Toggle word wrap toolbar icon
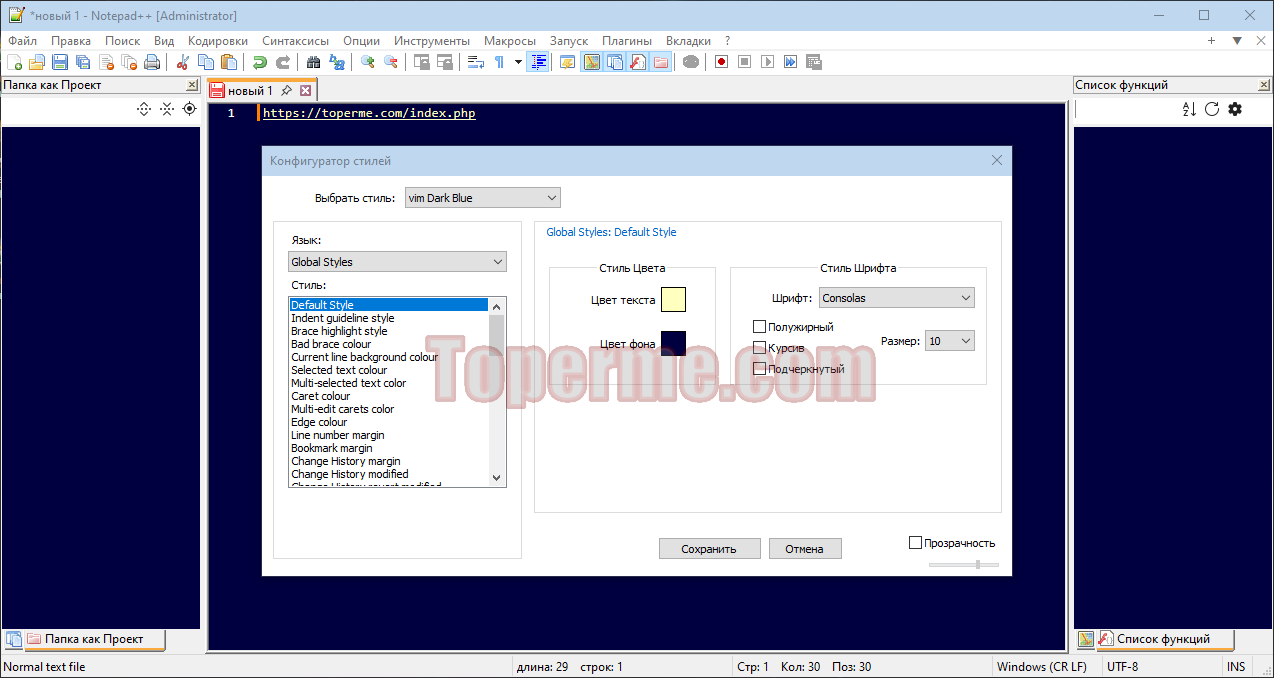Image resolution: width=1274 pixels, height=678 pixels. [x=476, y=62]
